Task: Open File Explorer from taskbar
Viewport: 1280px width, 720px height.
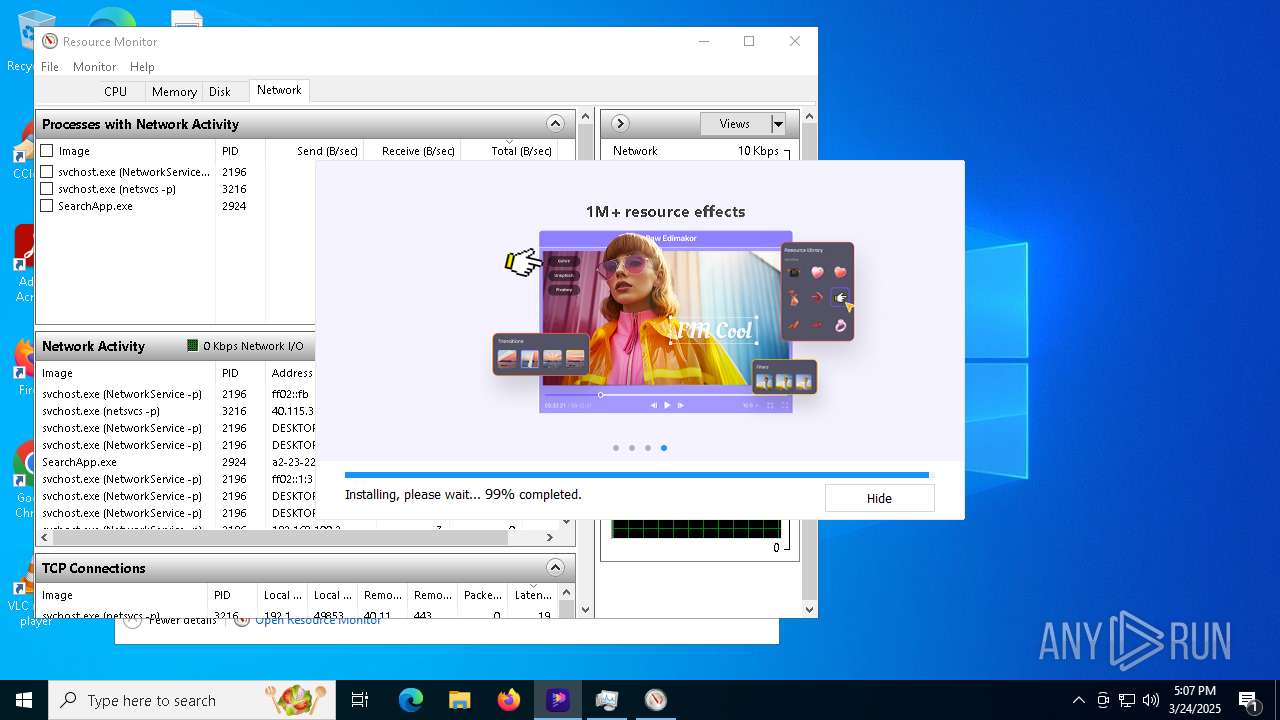Action: [459, 700]
